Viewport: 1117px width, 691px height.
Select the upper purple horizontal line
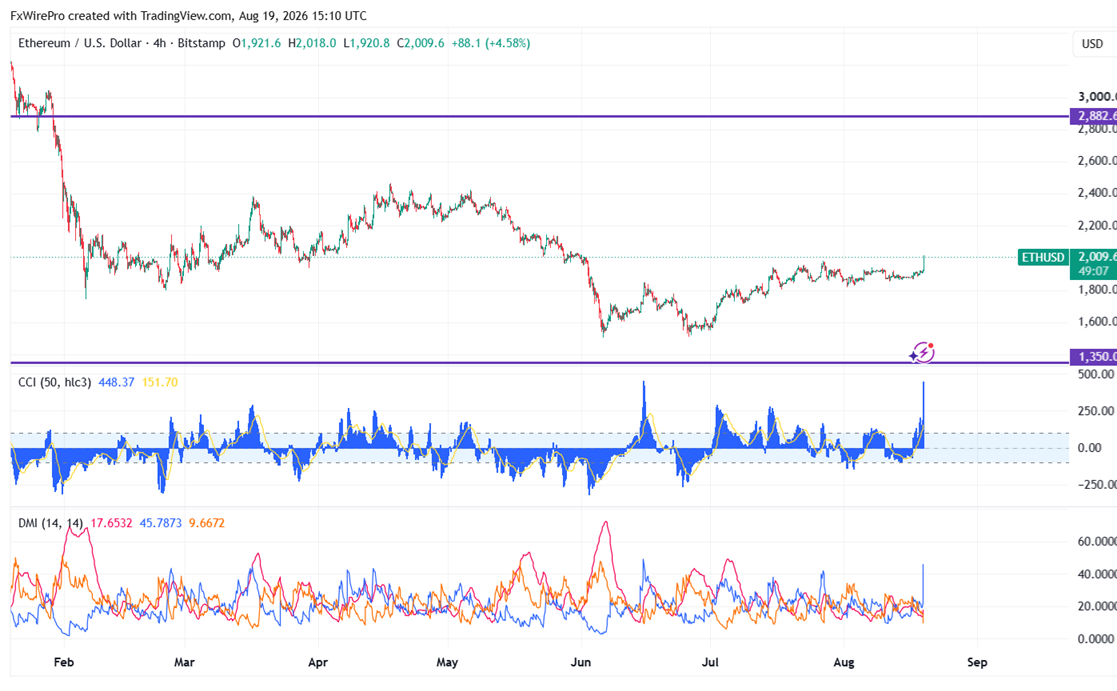point(539,116)
